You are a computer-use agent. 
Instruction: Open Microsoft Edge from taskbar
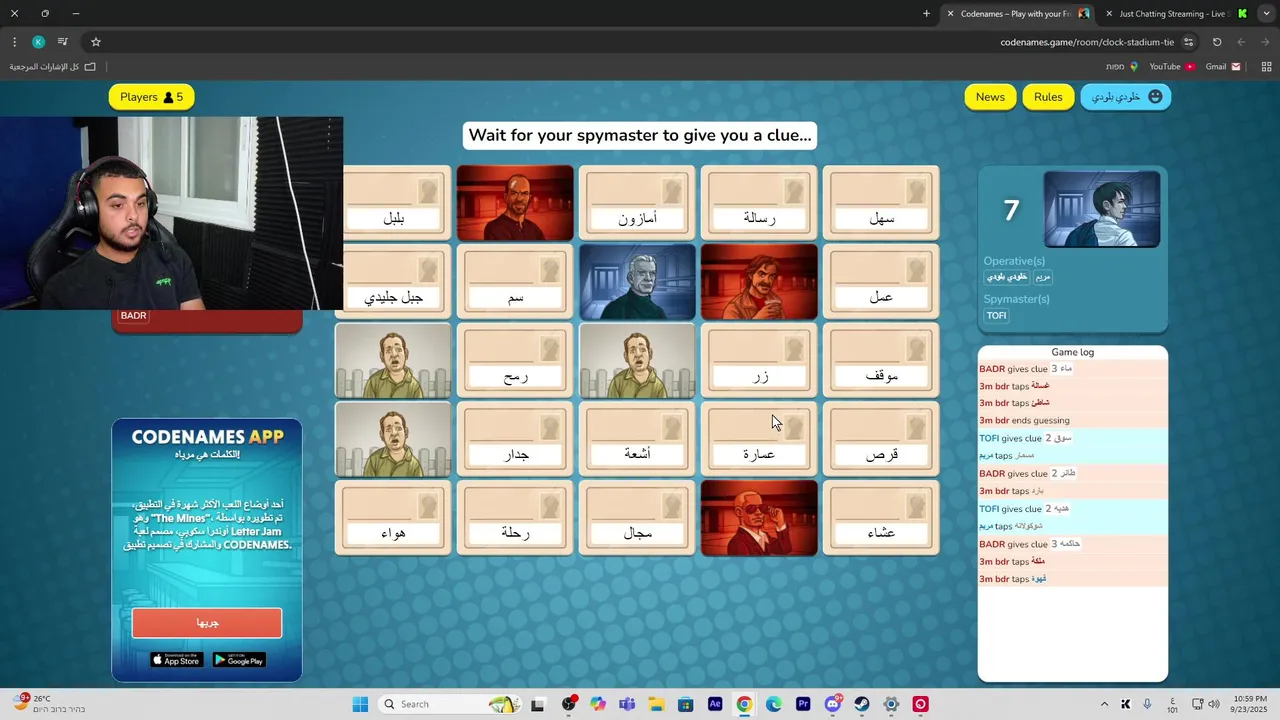(774, 704)
